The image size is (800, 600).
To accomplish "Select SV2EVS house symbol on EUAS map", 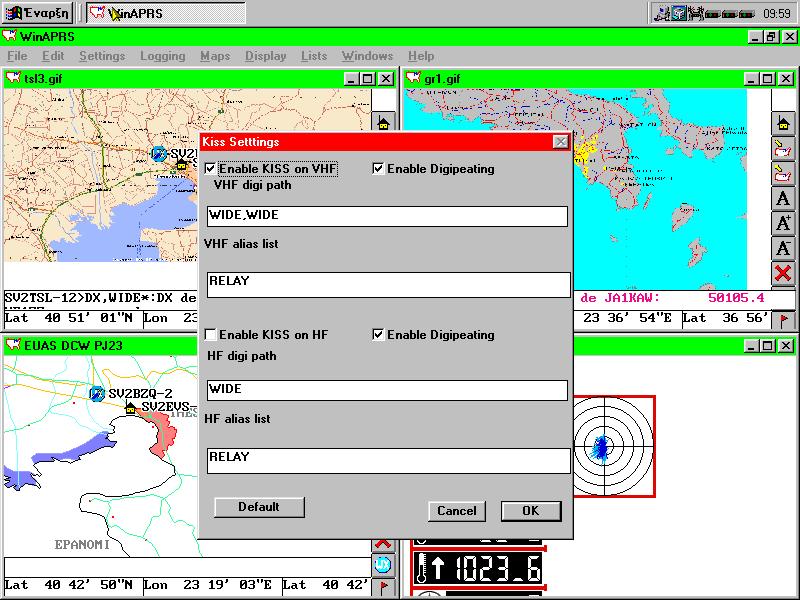I will click(x=131, y=408).
